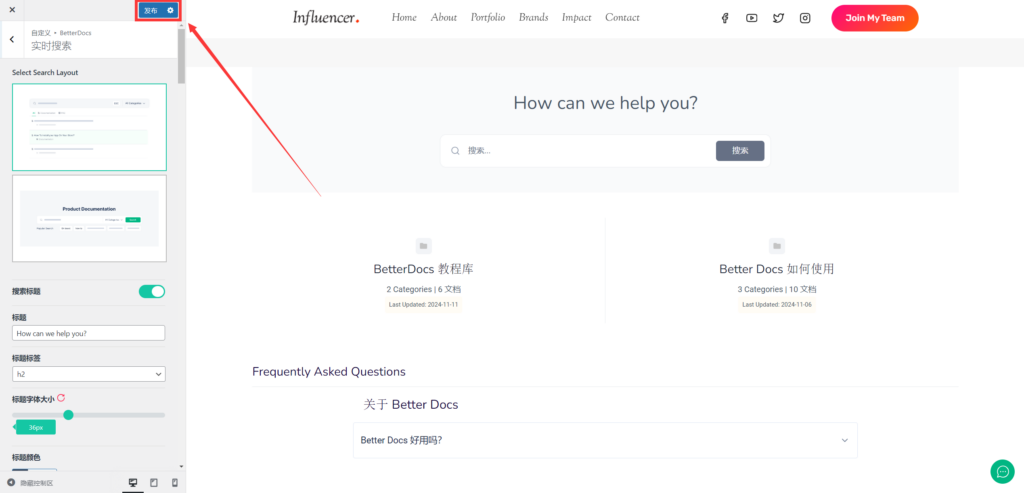Viewport: 1024px width, 493px height.
Task: Switch to desktop preview icon
Action: [133, 483]
